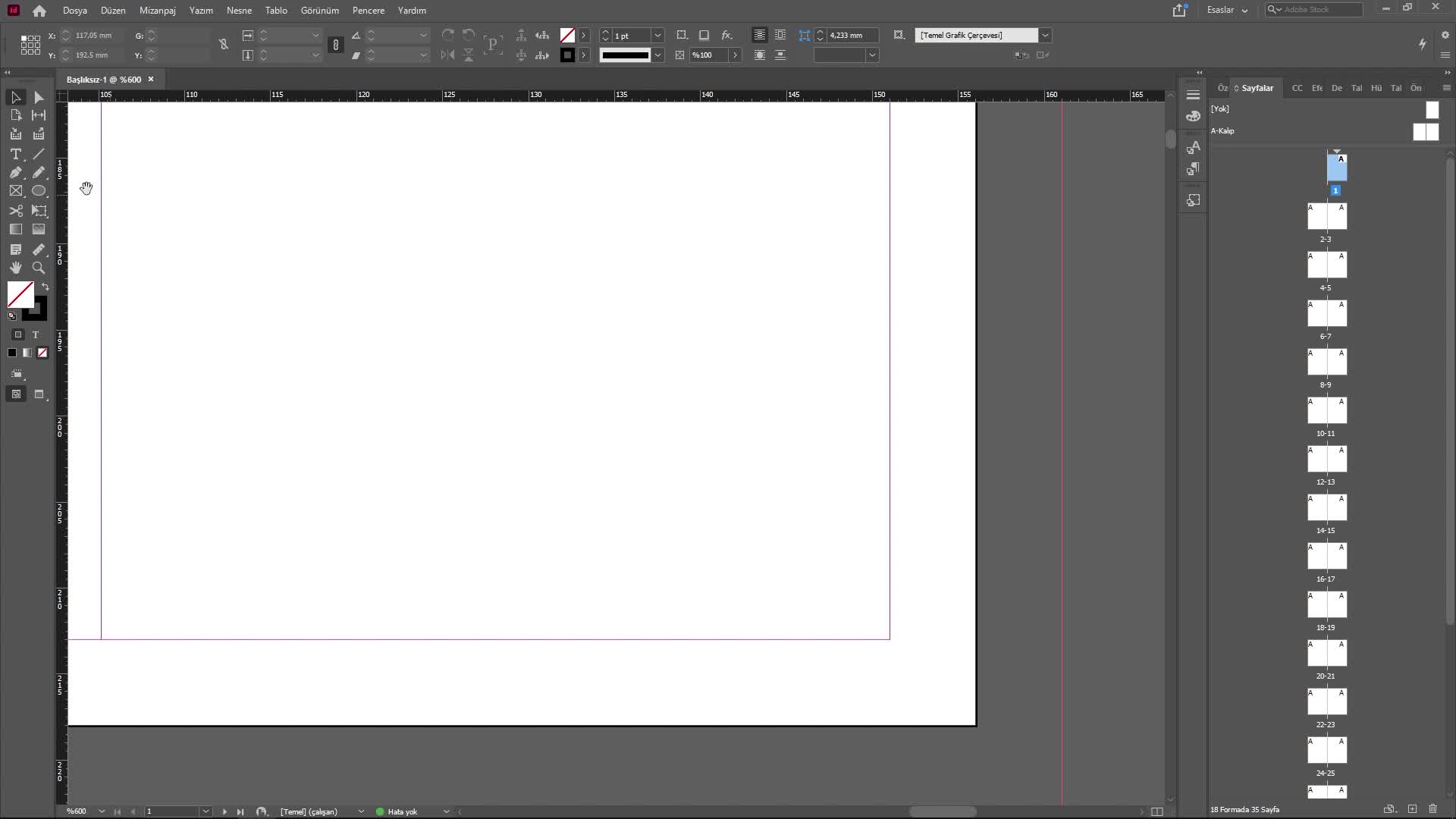Select the Pencil tool

(x=39, y=173)
